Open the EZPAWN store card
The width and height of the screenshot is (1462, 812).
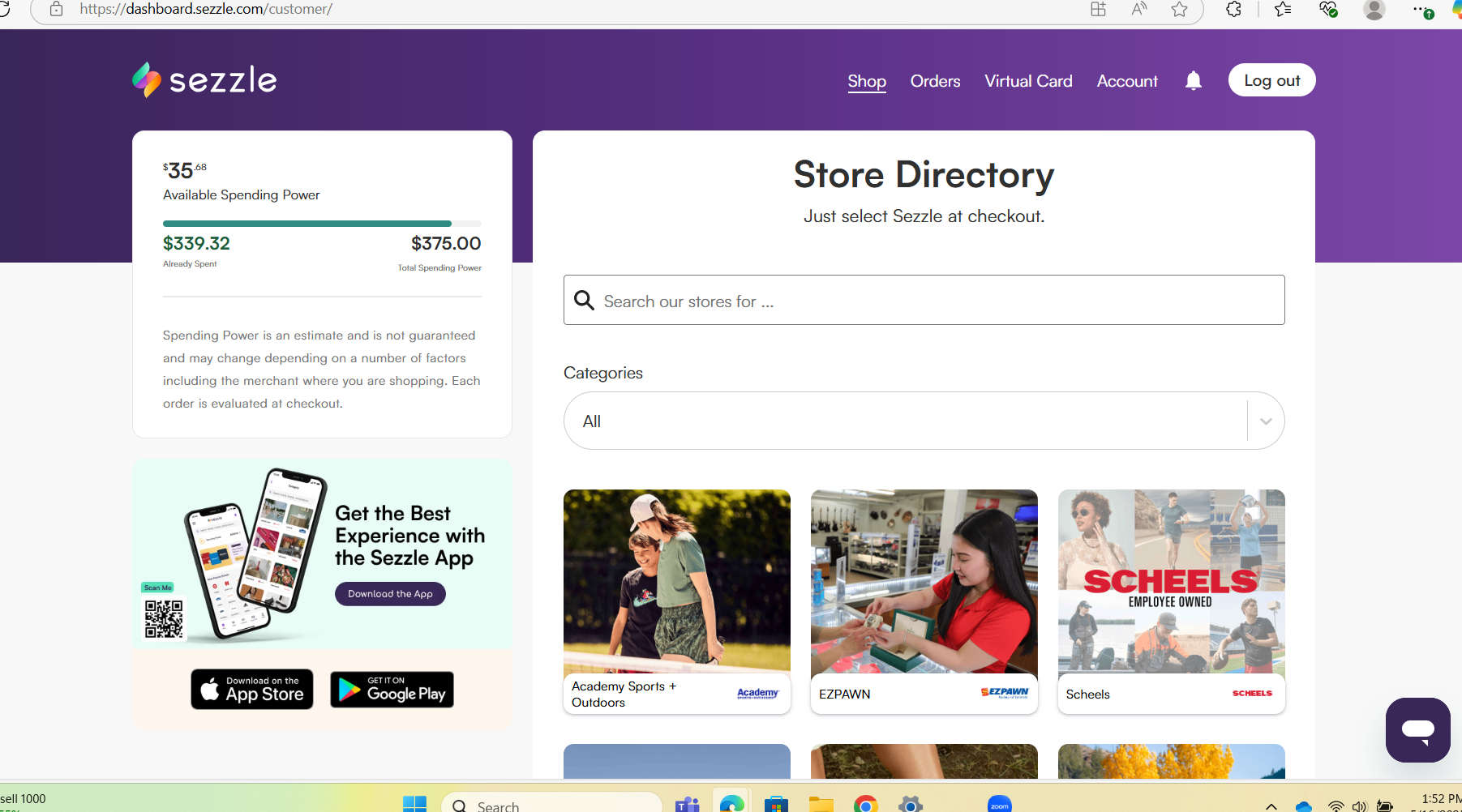point(924,601)
